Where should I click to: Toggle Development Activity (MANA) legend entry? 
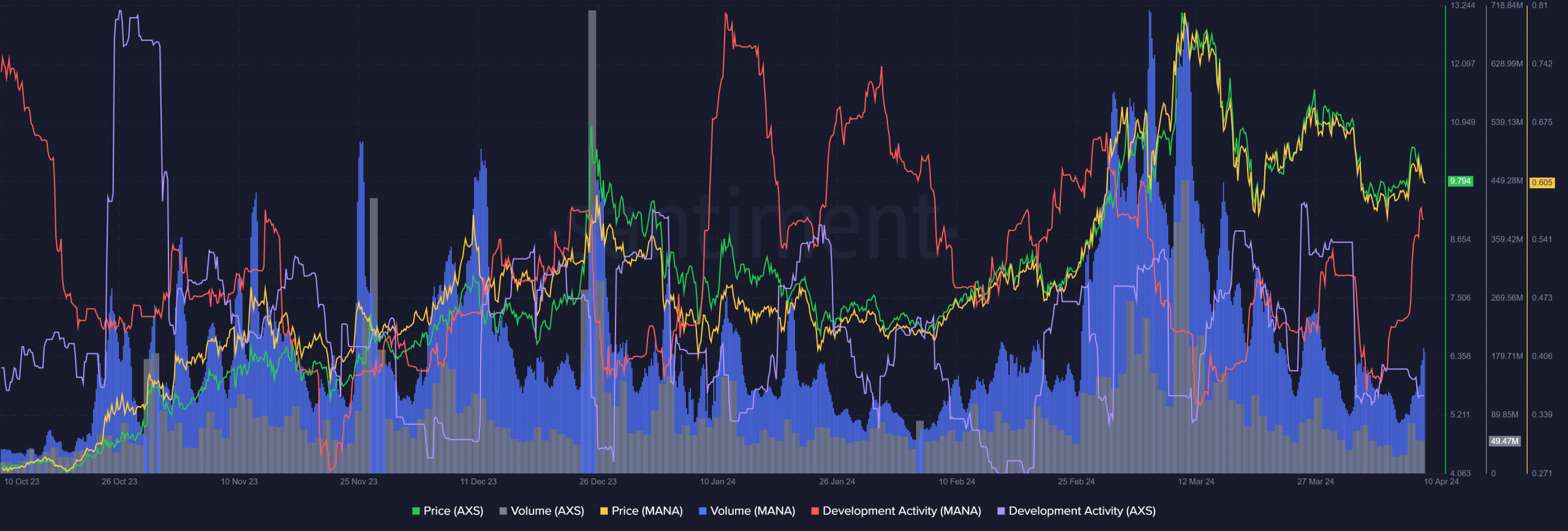pos(896,511)
